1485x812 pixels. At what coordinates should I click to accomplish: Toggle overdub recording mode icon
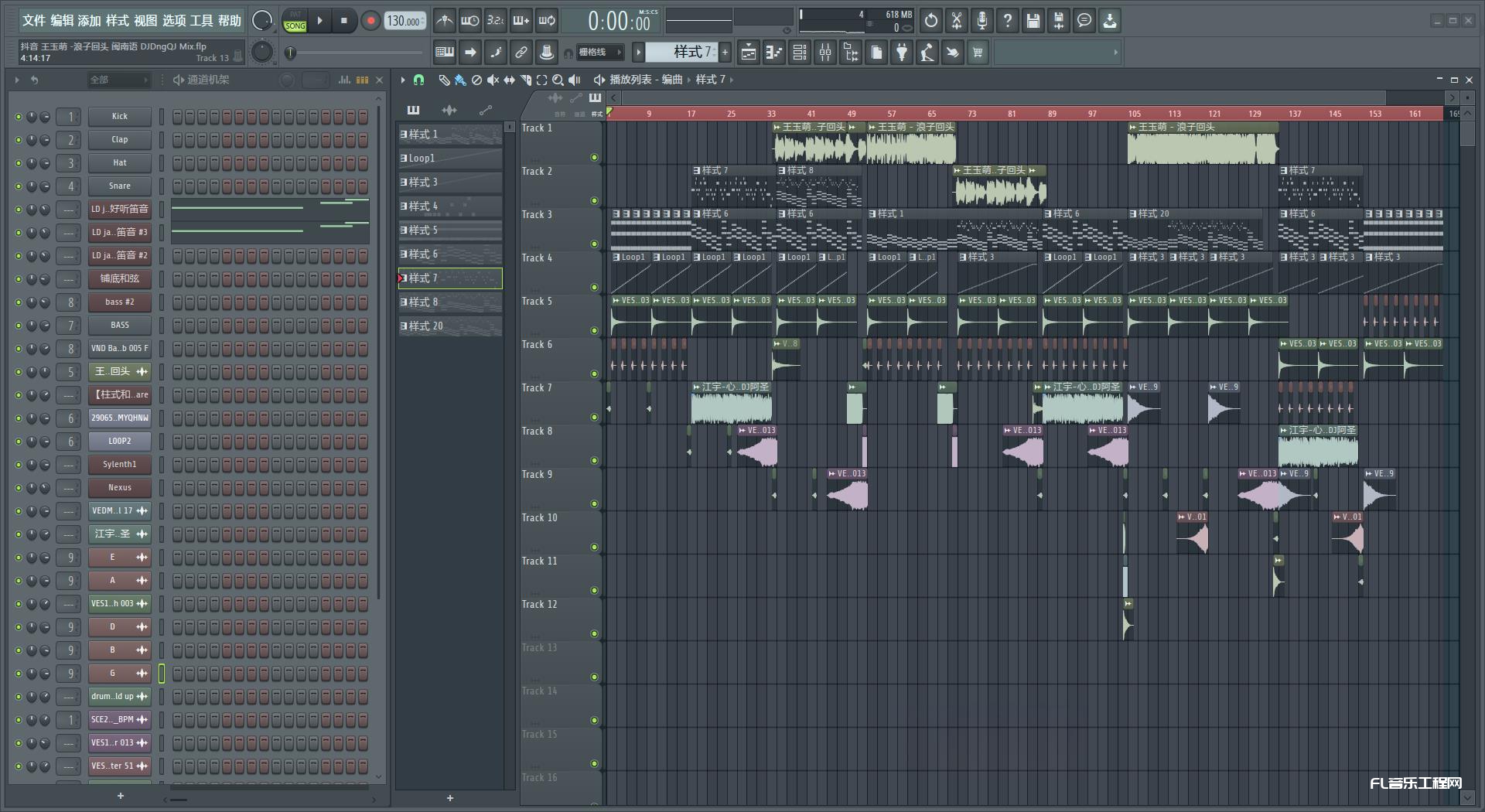point(521,21)
